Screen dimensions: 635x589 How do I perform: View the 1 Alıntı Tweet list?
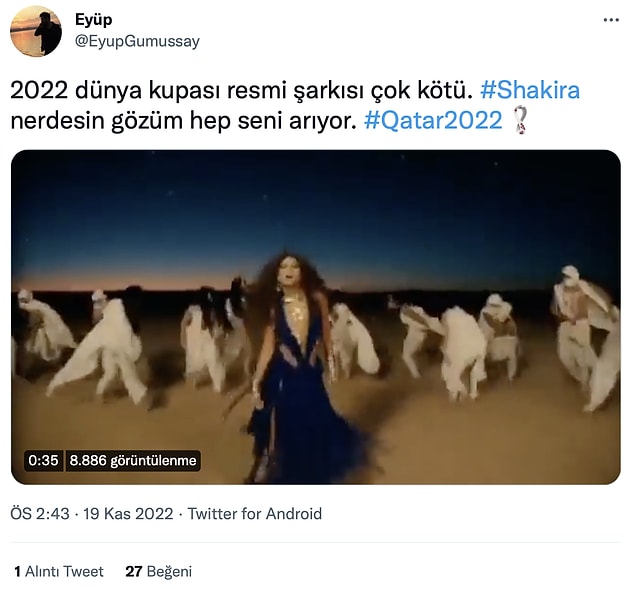point(59,572)
